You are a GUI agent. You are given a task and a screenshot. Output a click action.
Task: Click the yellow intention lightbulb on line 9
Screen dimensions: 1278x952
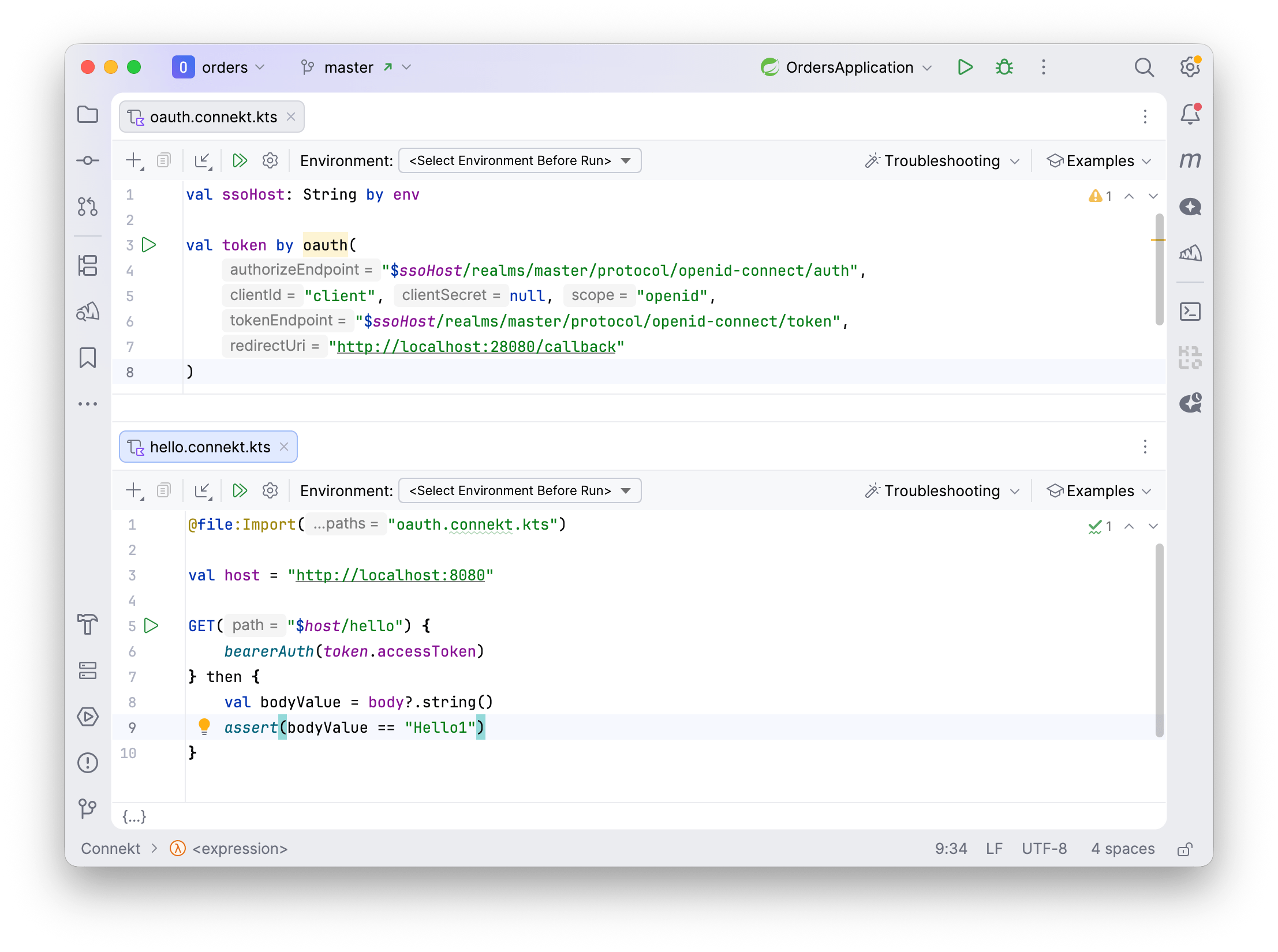204,726
